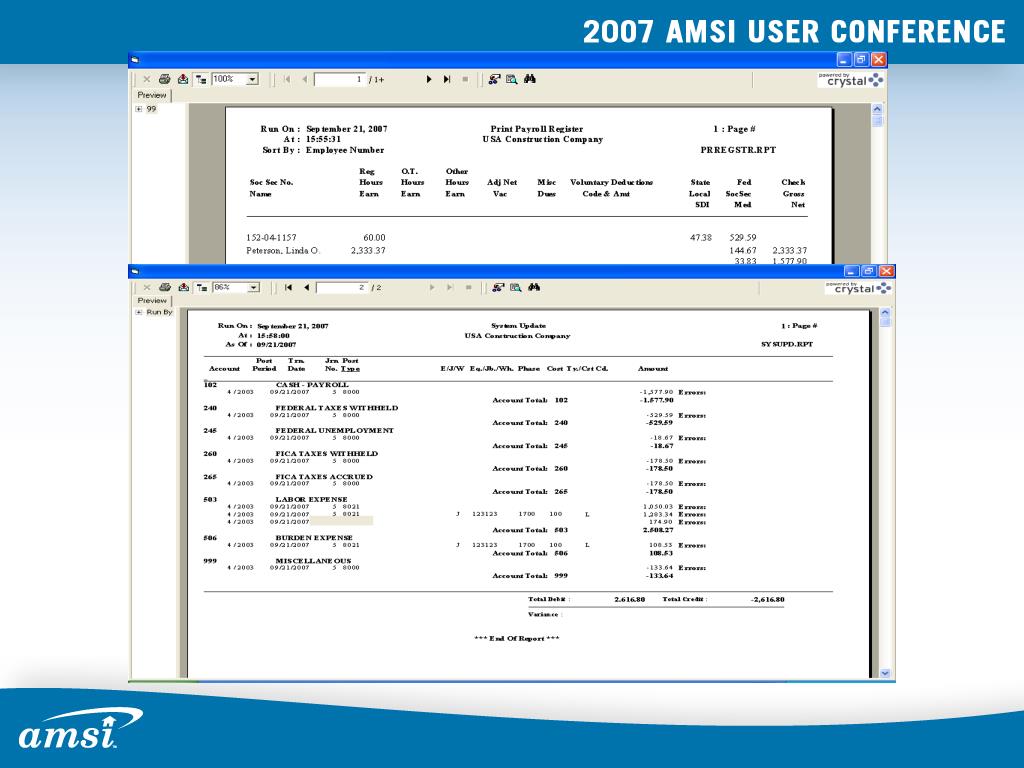Click Total Credit amount -2,616.80
This screenshot has height=768, width=1024.
click(767, 600)
